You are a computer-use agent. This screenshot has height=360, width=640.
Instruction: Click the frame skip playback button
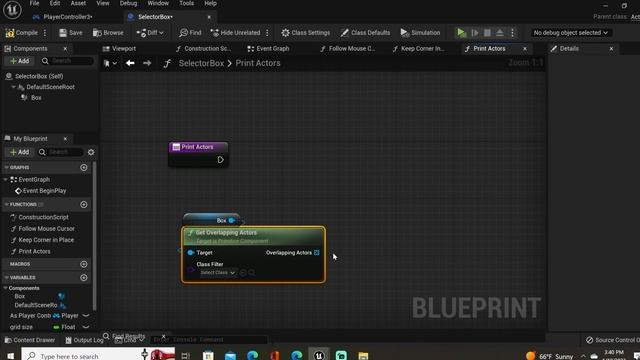475,33
